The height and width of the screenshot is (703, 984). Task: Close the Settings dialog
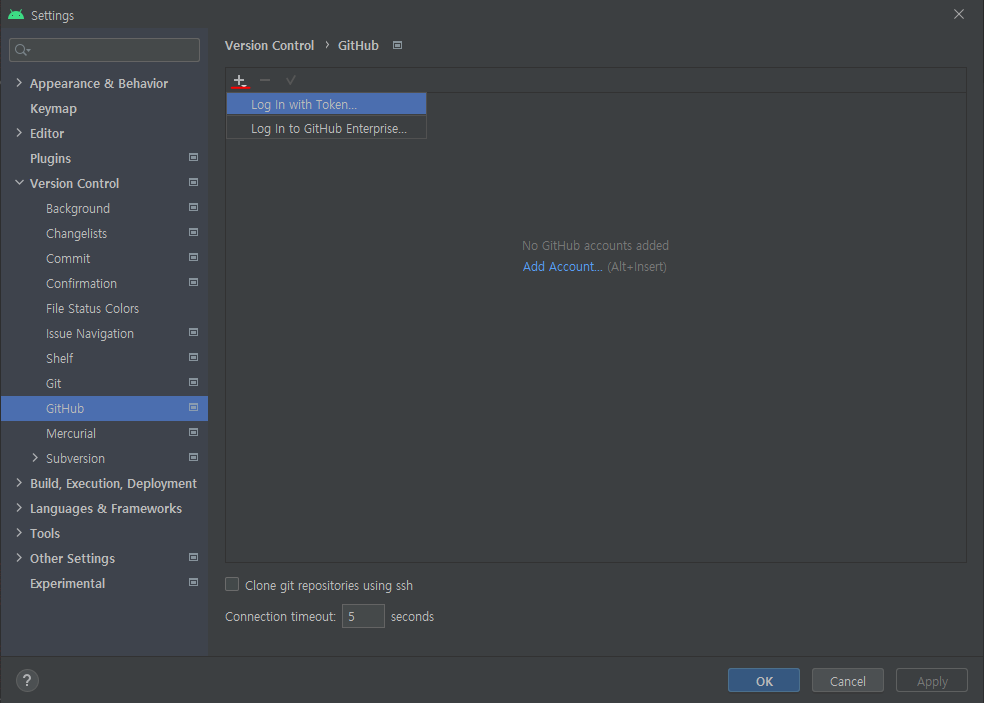click(x=959, y=14)
